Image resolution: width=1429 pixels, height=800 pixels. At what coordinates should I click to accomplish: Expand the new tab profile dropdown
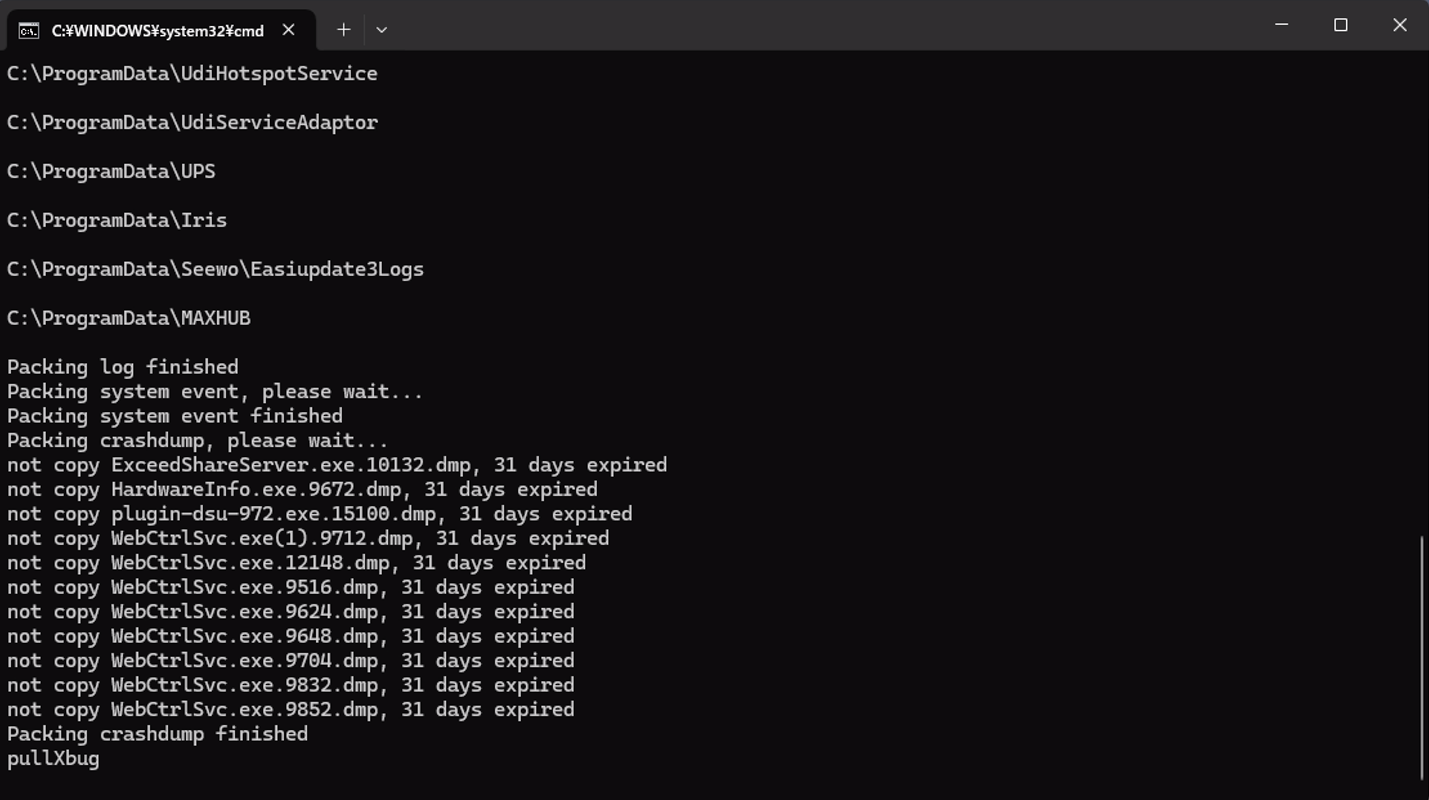click(x=381, y=30)
